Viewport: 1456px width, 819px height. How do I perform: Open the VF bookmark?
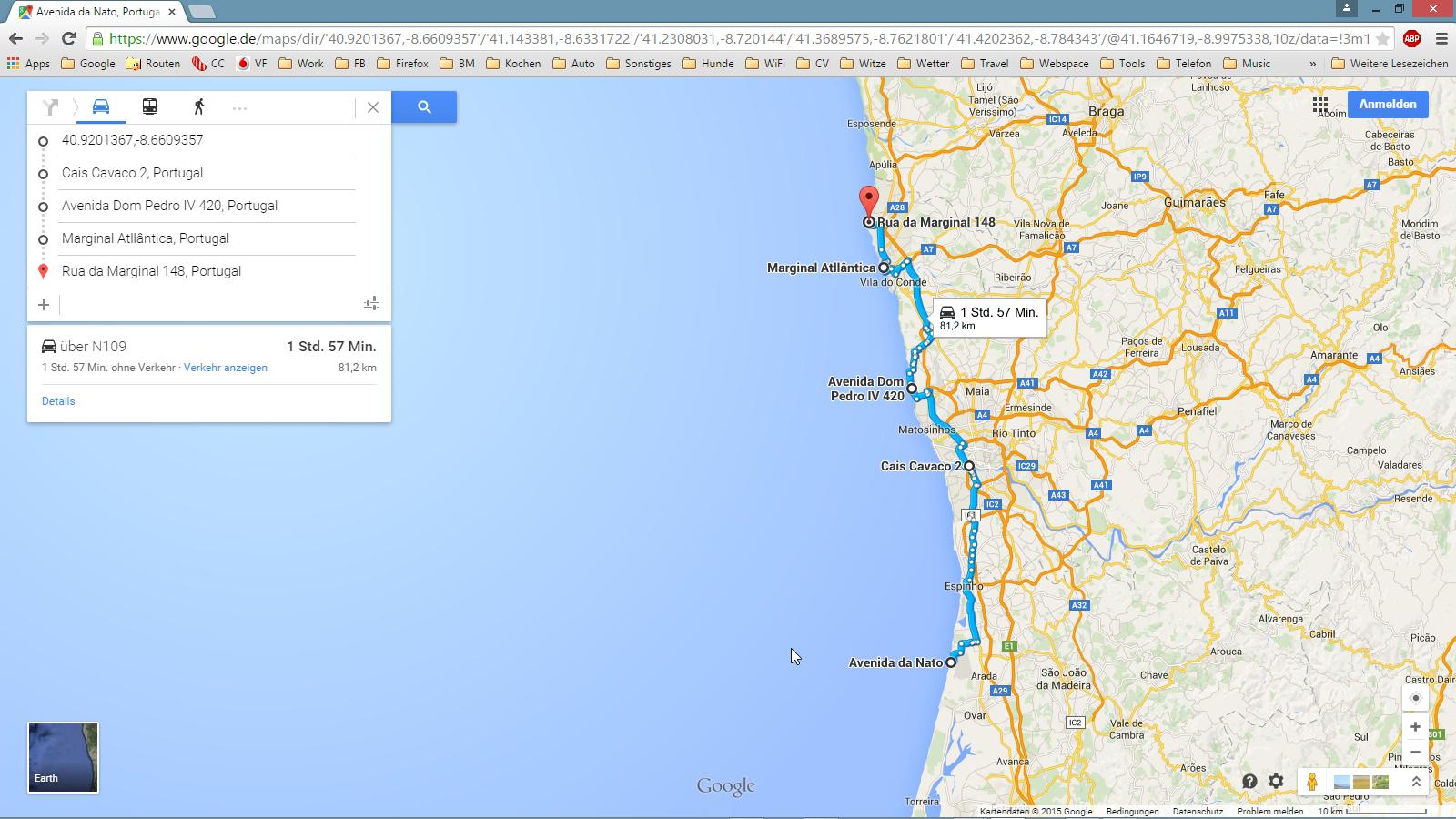pos(252,64)
